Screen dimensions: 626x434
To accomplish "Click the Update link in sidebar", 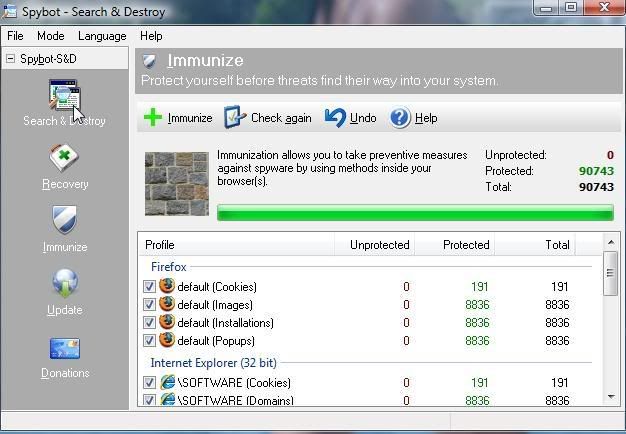I will [65, 310].
